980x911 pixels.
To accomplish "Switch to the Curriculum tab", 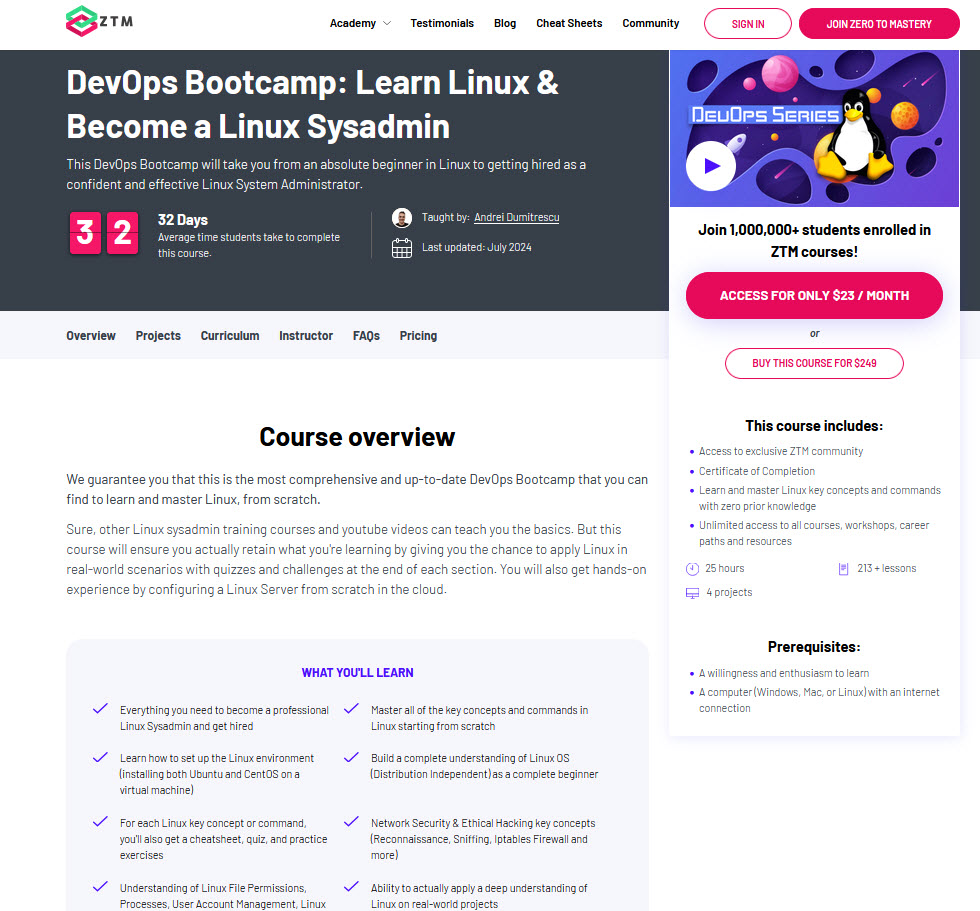I will (230, 336).
